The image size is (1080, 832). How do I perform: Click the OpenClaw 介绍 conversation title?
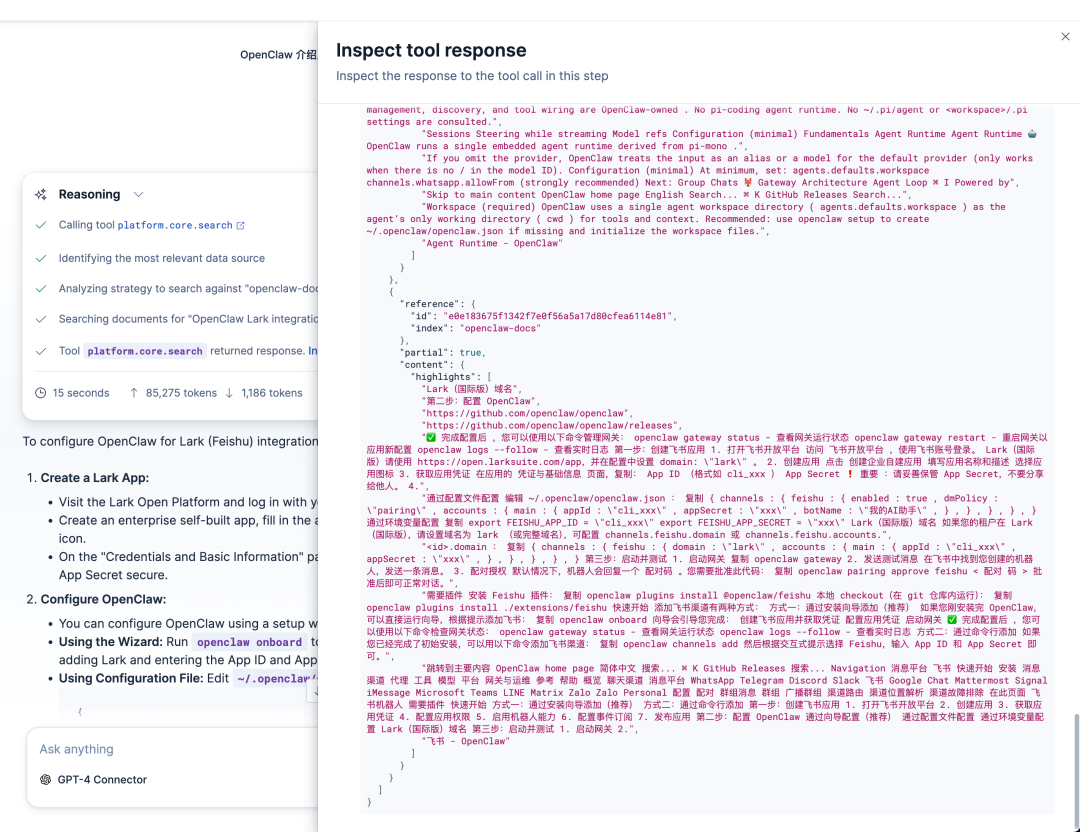pos(278,54)
